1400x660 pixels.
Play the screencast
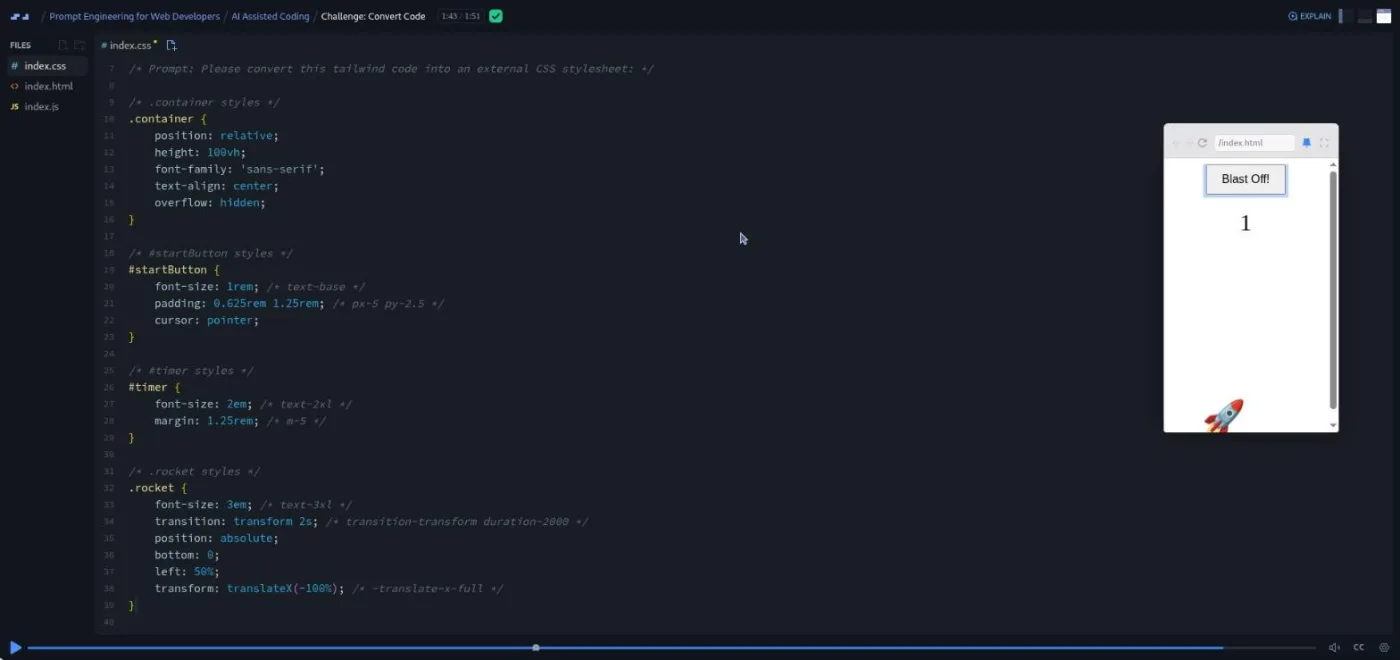pyautogui.click(x=15, y=648)
